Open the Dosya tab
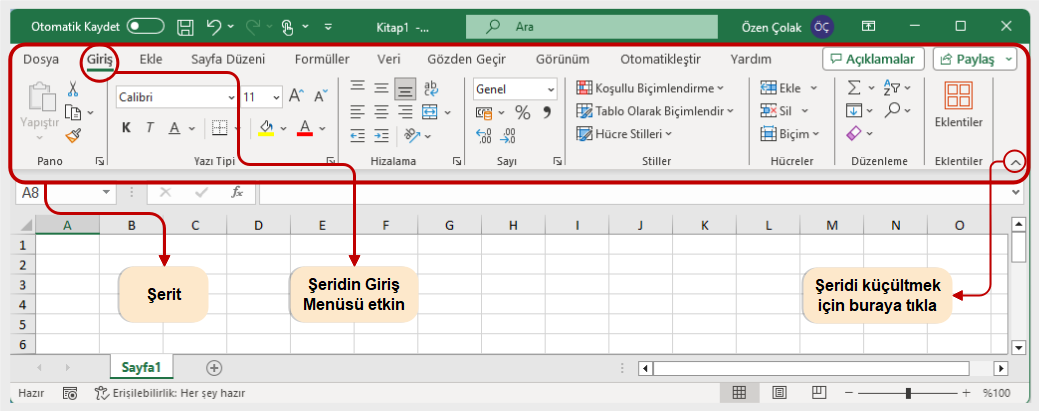The width and height of the screenshot is (1039, 411). coord(41,59)
